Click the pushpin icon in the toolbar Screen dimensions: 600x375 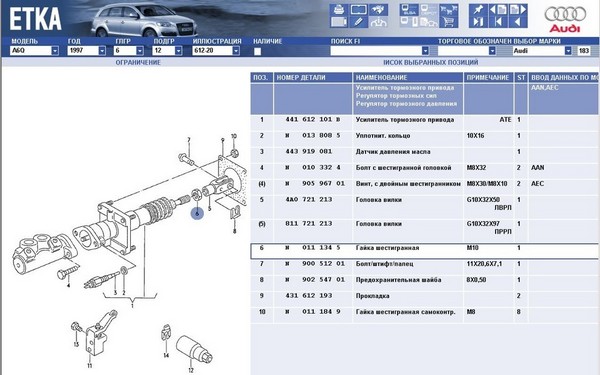[x=479, y=10]
